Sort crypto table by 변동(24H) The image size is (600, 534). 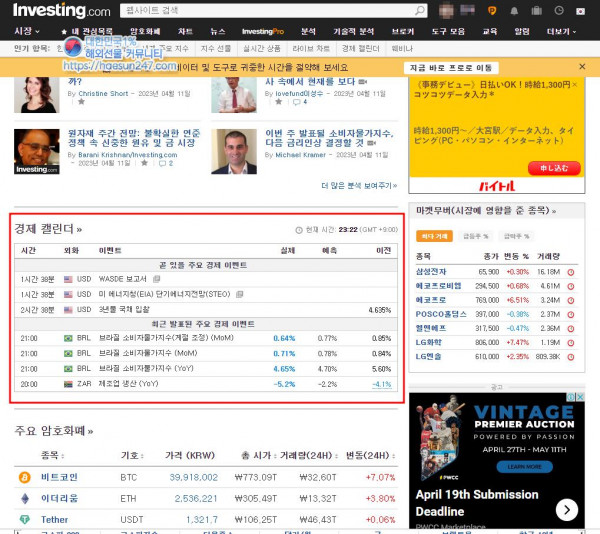pos(370,455)
